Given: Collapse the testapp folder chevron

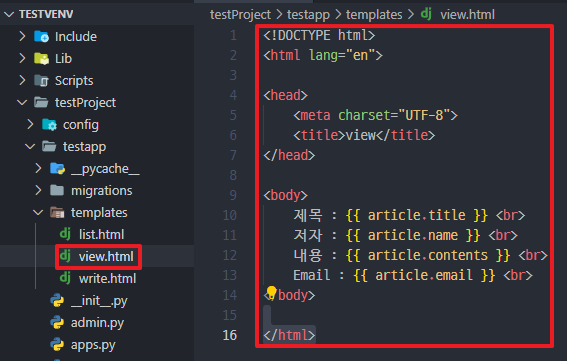Looking at the screenshot, I should tap(30, 147).
